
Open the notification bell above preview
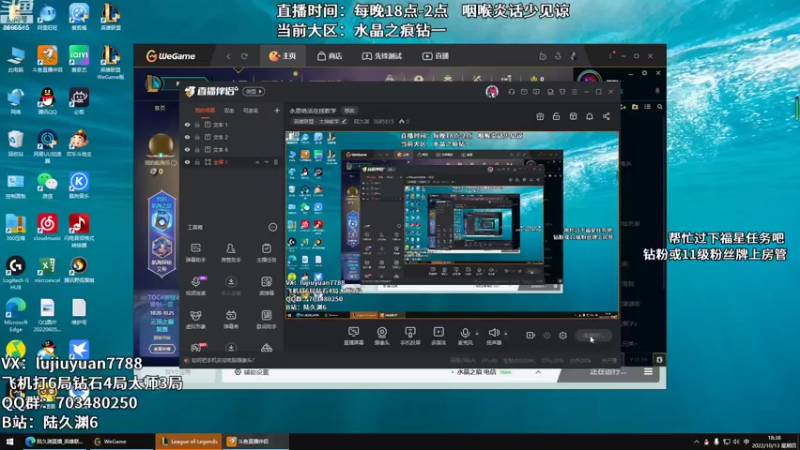pos(589,116)
